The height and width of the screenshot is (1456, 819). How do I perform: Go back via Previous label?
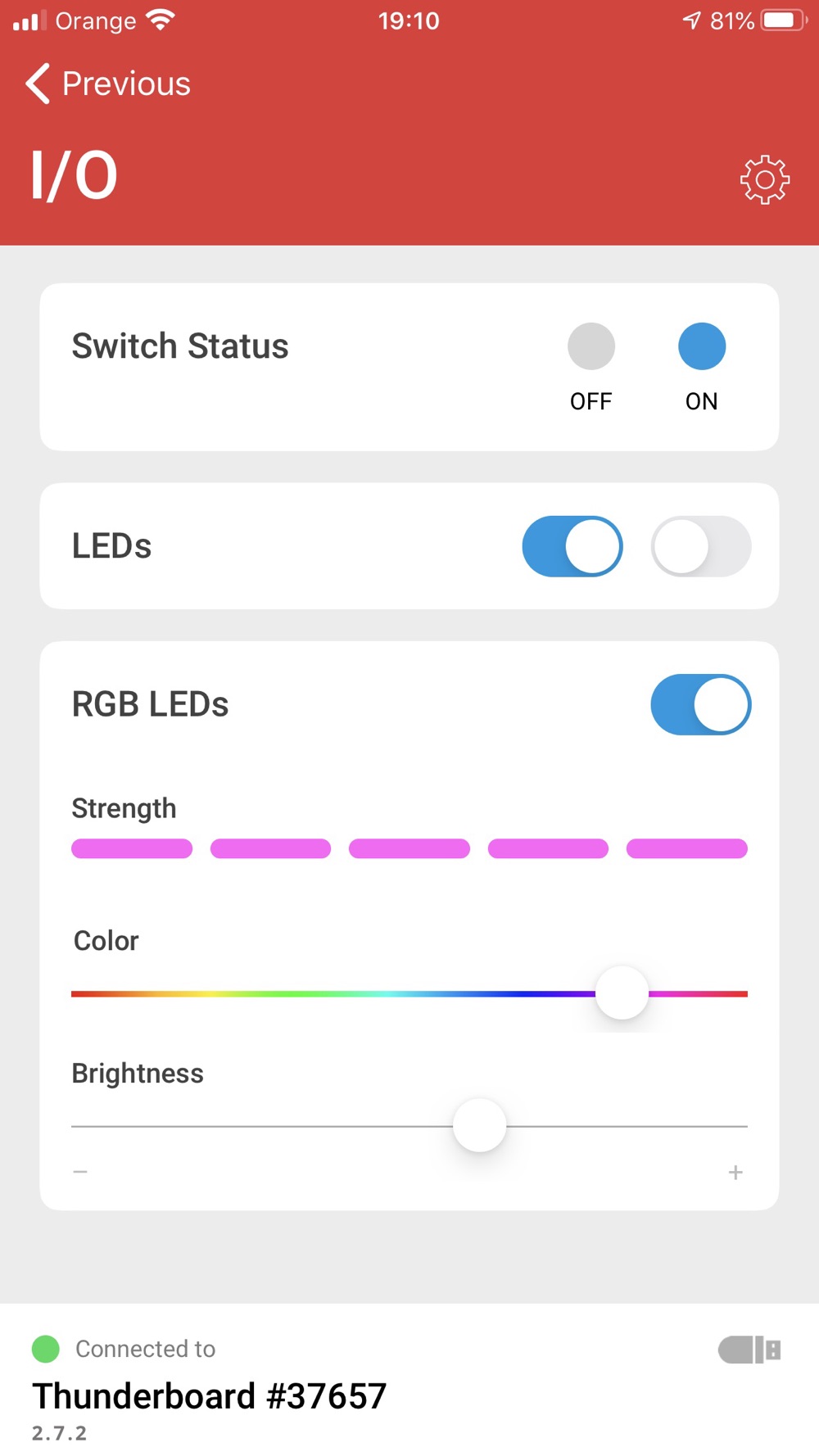click(x=126, y=84)
